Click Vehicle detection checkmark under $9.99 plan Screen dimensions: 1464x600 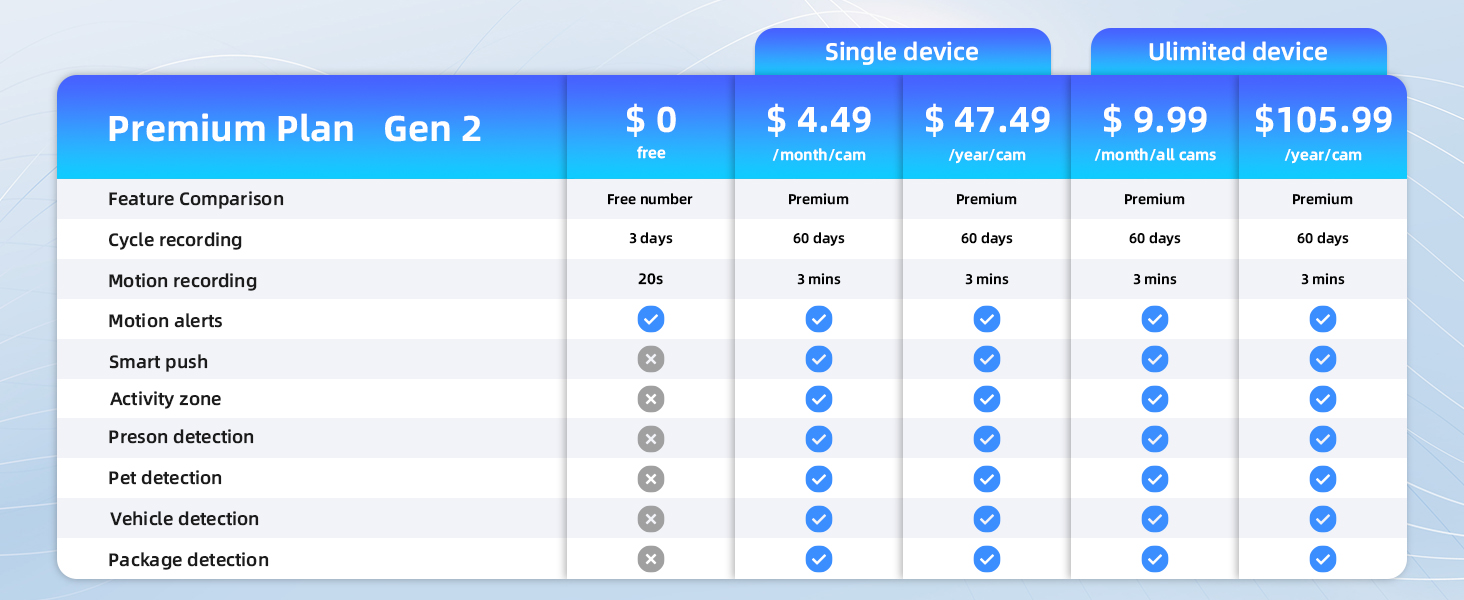click(x=1155, y=519)
